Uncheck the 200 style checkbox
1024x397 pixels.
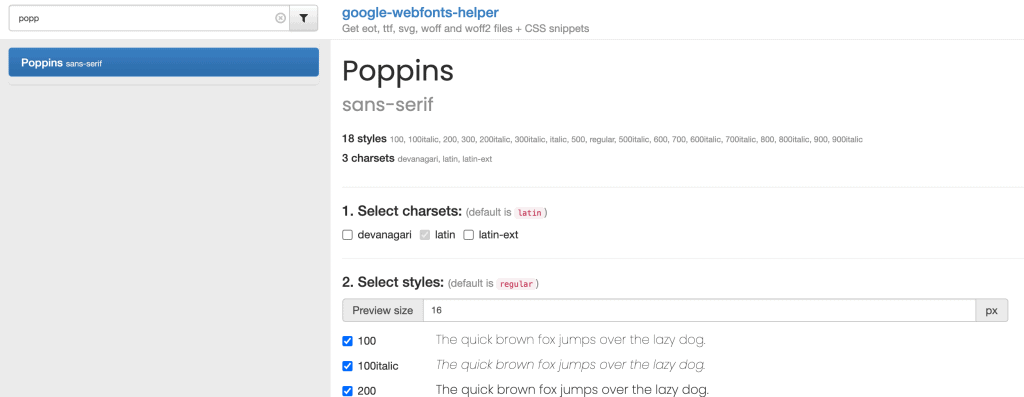point(347,391)
